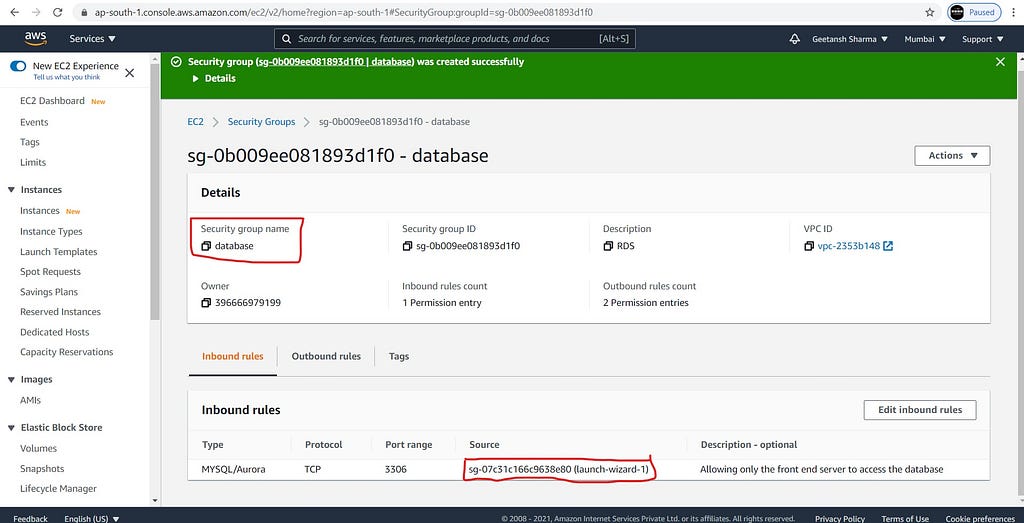
Task: Open Lifecycle Manager in sidebar
Action: point(58,489)
